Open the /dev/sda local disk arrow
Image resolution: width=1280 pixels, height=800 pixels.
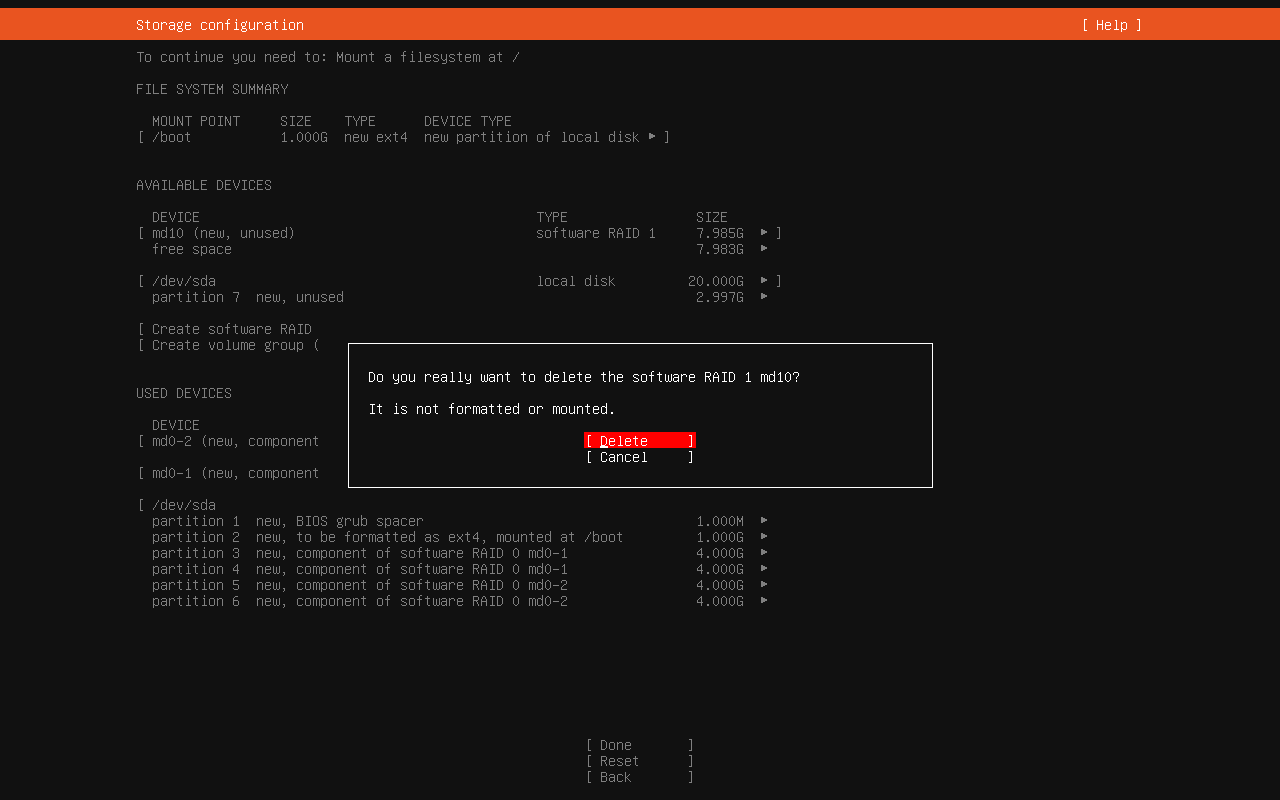(x=764, y=281)
